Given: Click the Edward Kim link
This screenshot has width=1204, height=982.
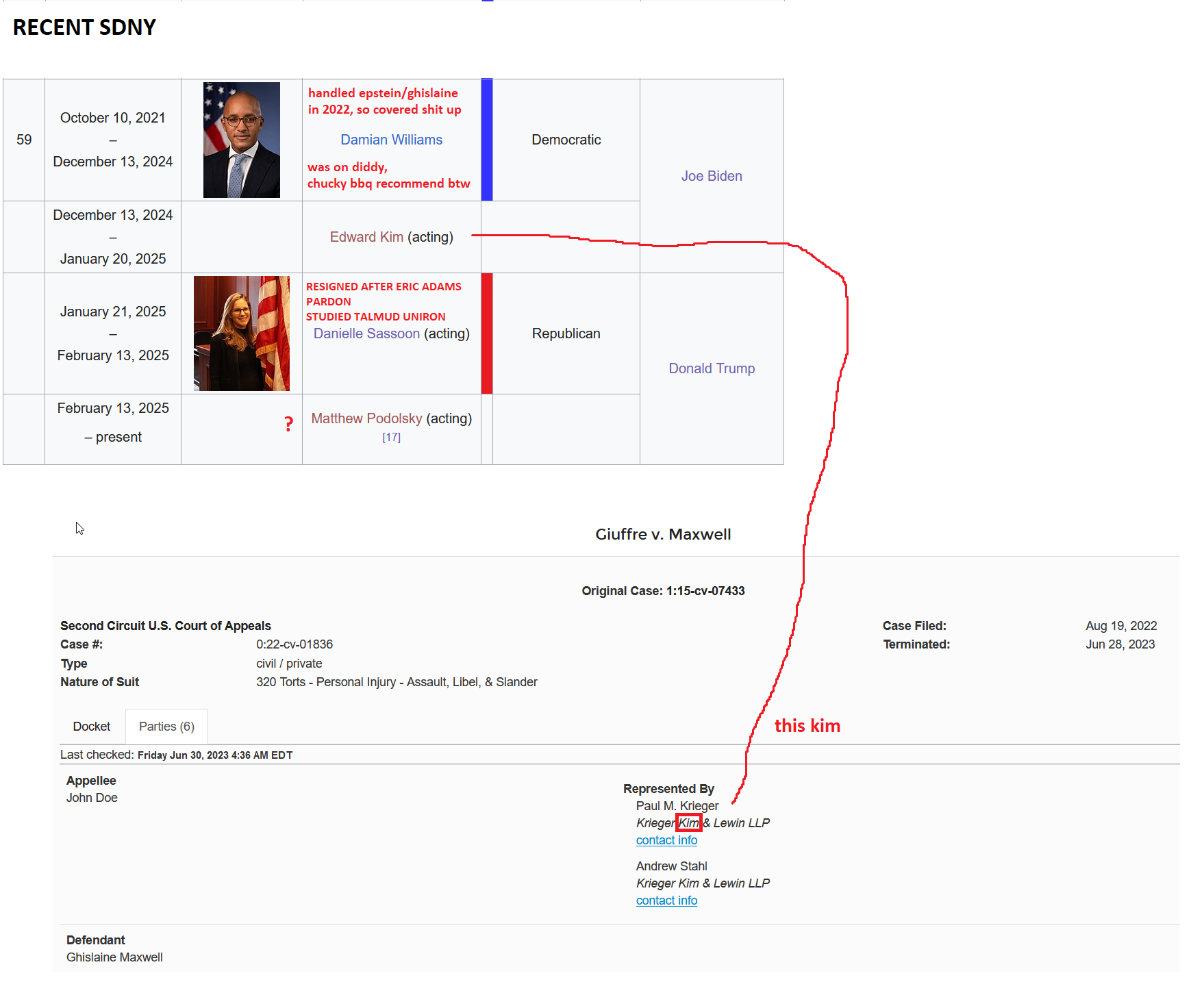Looking at the screenshot, I should [x=366, y=237].
